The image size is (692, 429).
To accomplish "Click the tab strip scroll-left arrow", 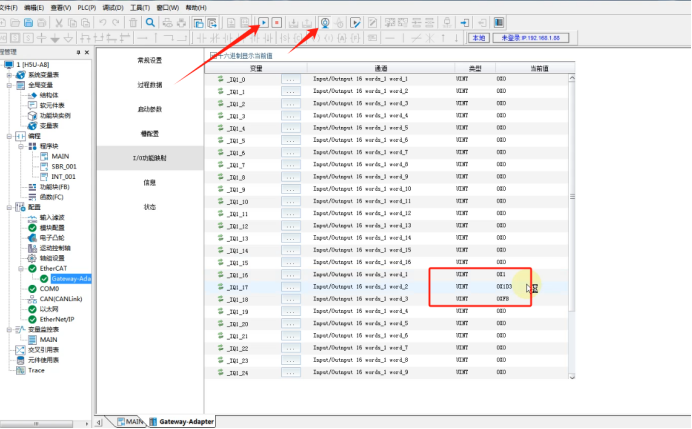I will click(x=99, y=422).
